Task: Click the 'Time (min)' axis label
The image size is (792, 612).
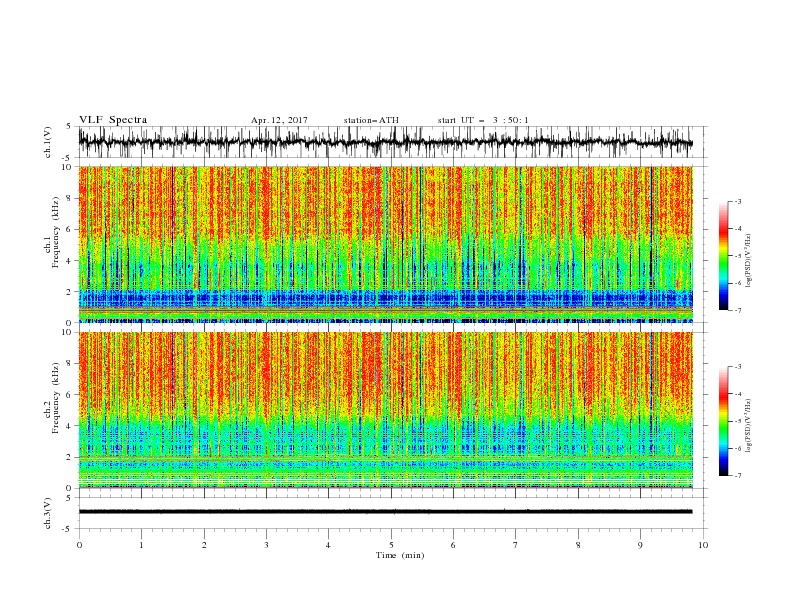Action: coord(400,555)
